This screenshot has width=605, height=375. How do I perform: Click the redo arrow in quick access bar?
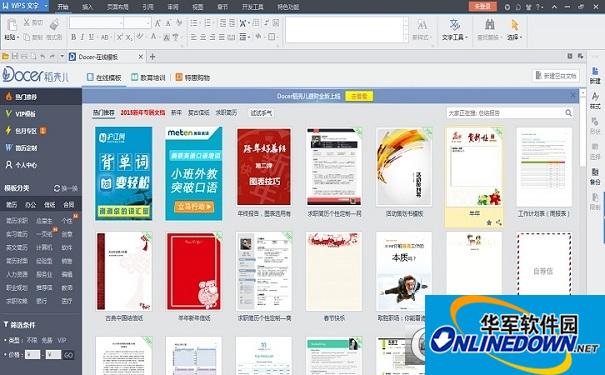pyautogui.click(x=52, y=57)
